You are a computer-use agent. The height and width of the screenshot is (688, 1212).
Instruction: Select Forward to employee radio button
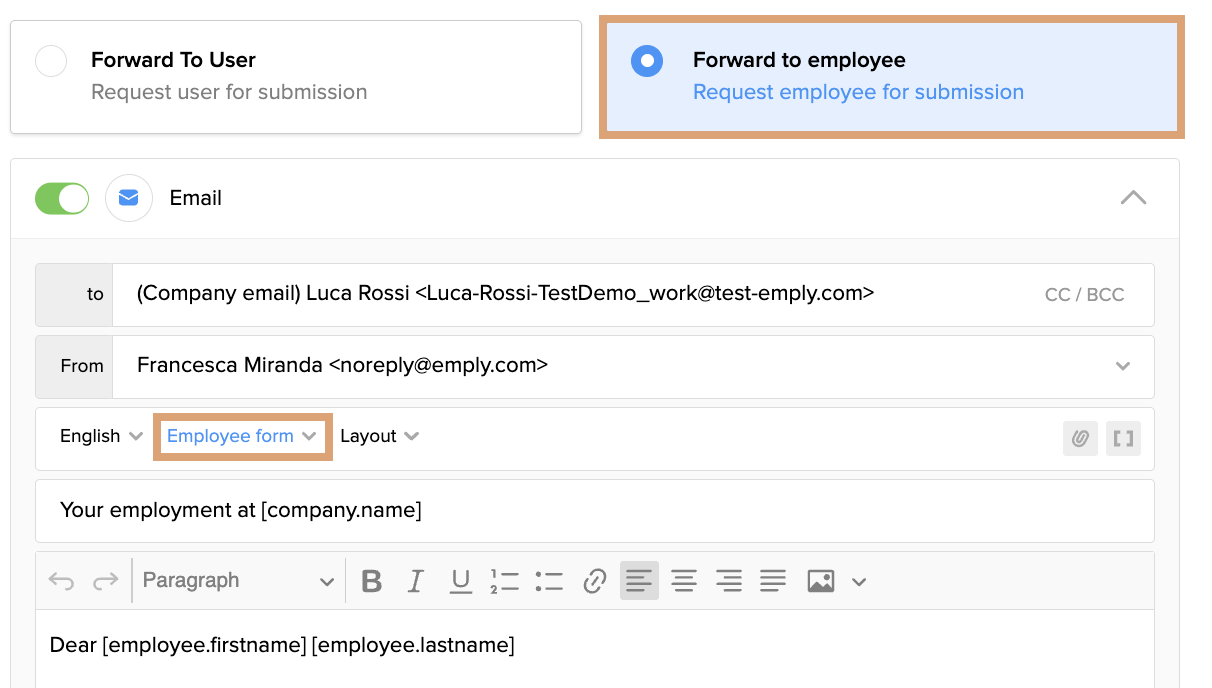(647, 61)
